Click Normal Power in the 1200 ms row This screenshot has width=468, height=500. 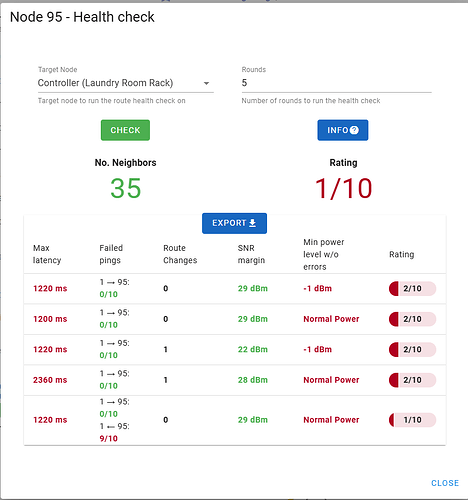pos(331,319)
